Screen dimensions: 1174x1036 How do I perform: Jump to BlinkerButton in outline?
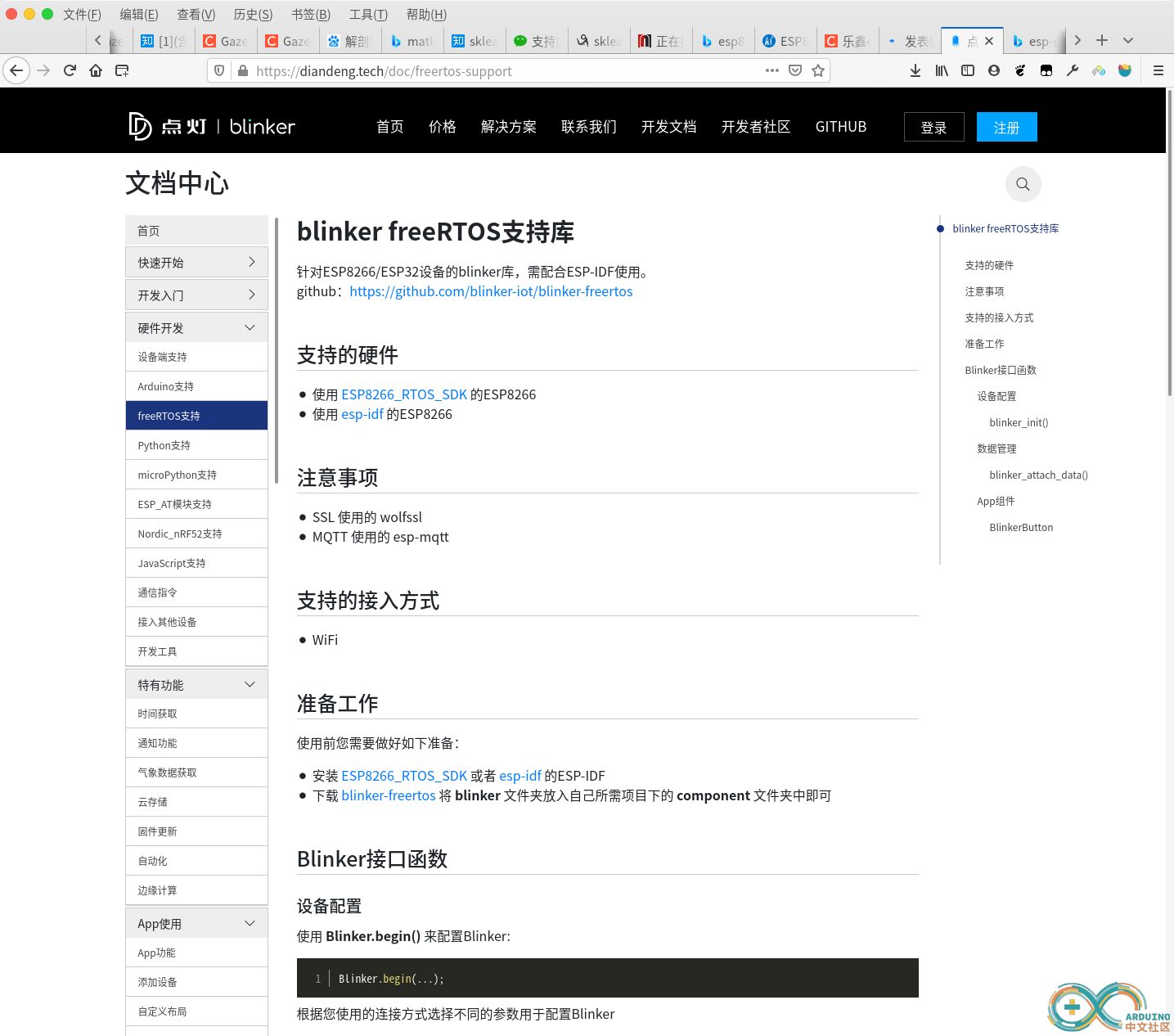click(1021, 527)
